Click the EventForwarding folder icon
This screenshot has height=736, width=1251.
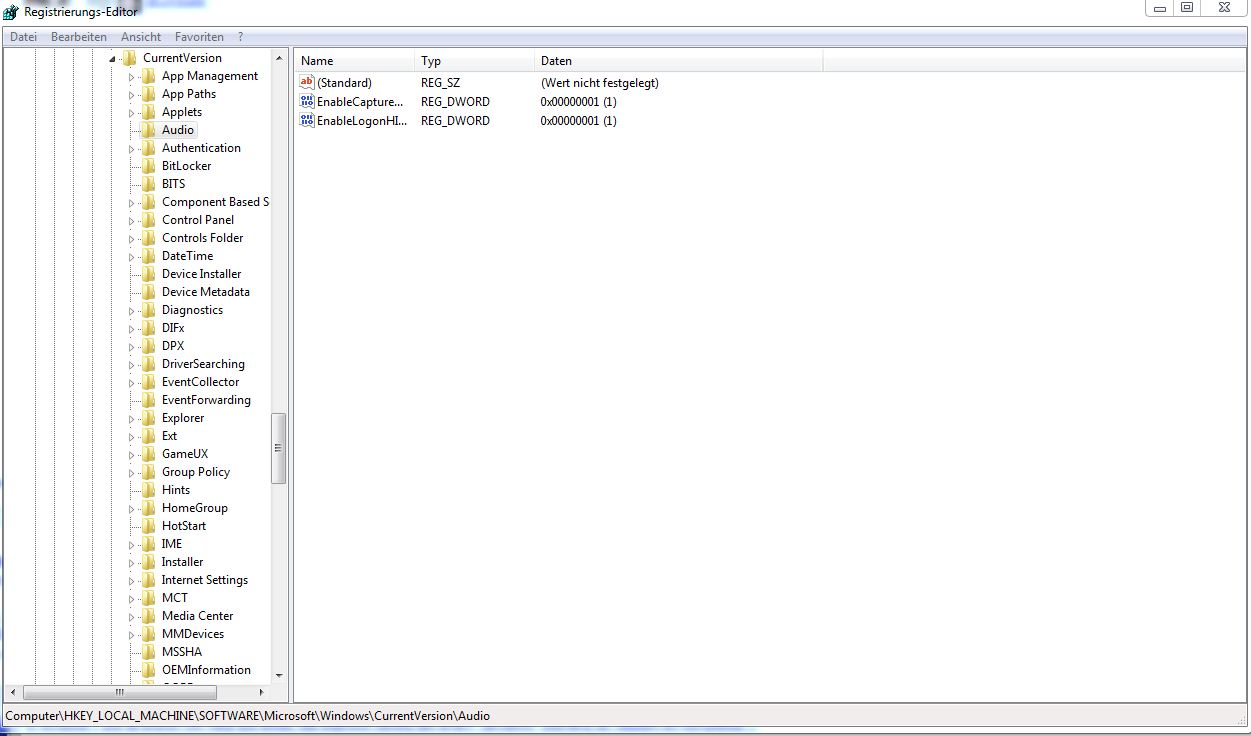(148, 400)
